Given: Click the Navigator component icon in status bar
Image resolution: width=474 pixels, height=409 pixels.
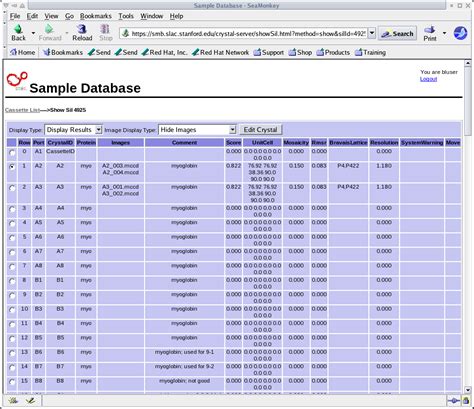Looking at the screenshot, I should pos(13,401).
